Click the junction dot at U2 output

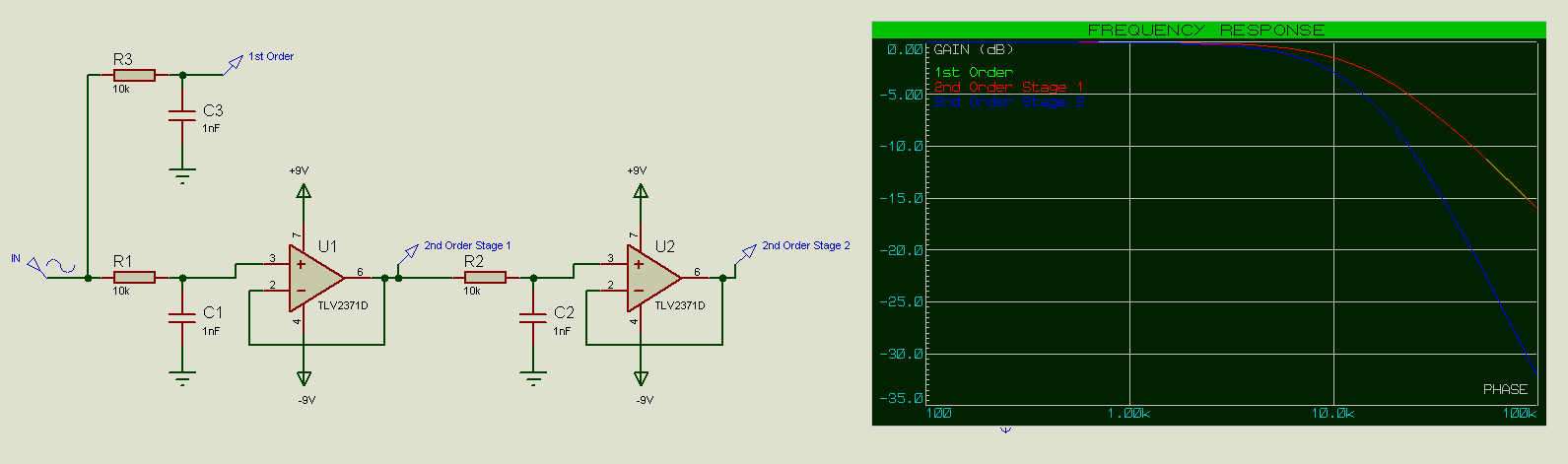click(722, 278)
